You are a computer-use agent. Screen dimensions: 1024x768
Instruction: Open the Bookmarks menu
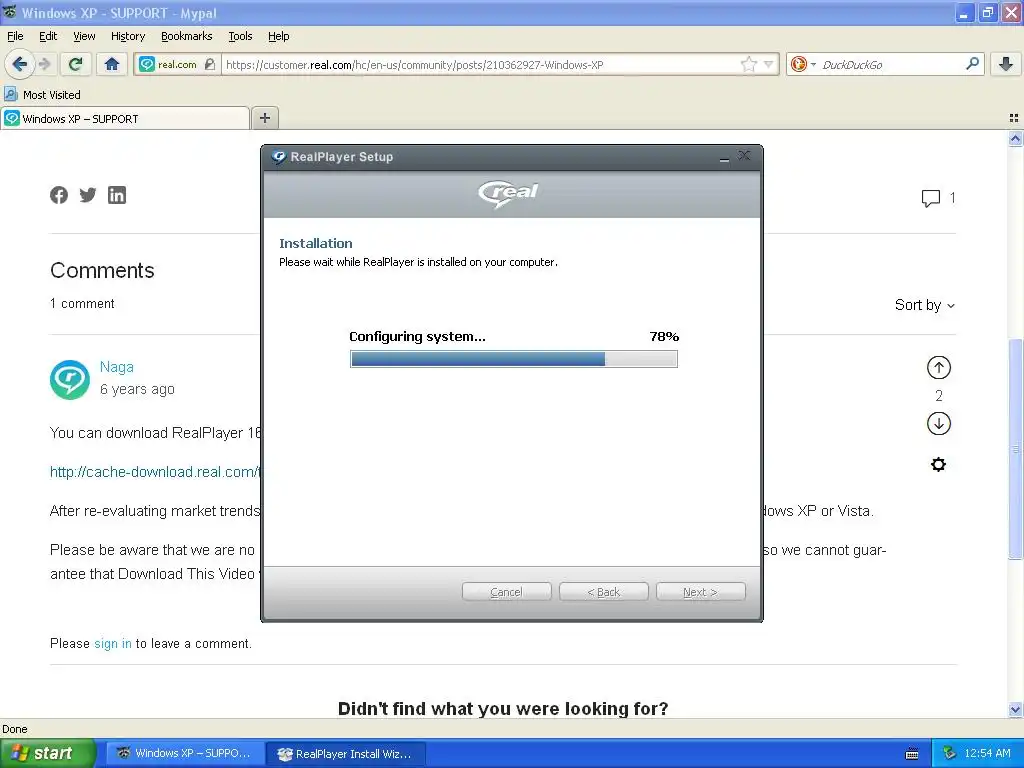coord(186,36)
